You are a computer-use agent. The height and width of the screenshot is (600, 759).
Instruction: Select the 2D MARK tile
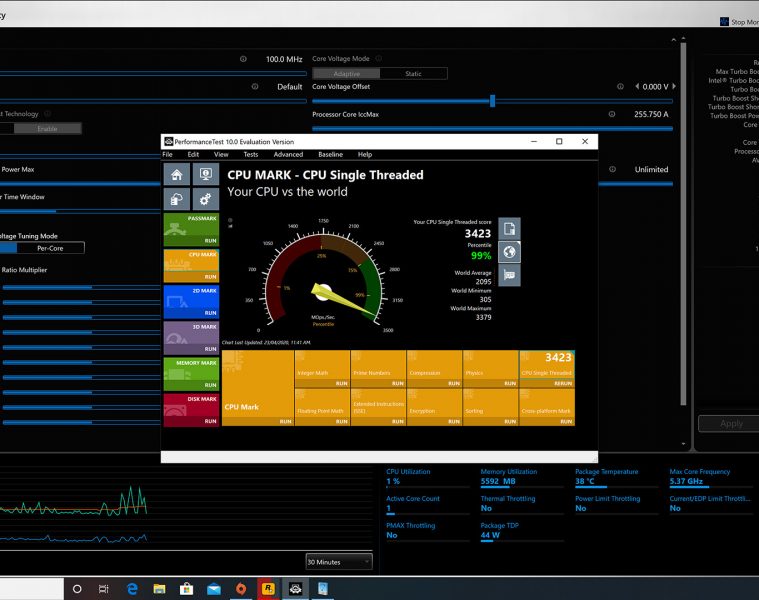pyautogui.click(x=191, y=302)
